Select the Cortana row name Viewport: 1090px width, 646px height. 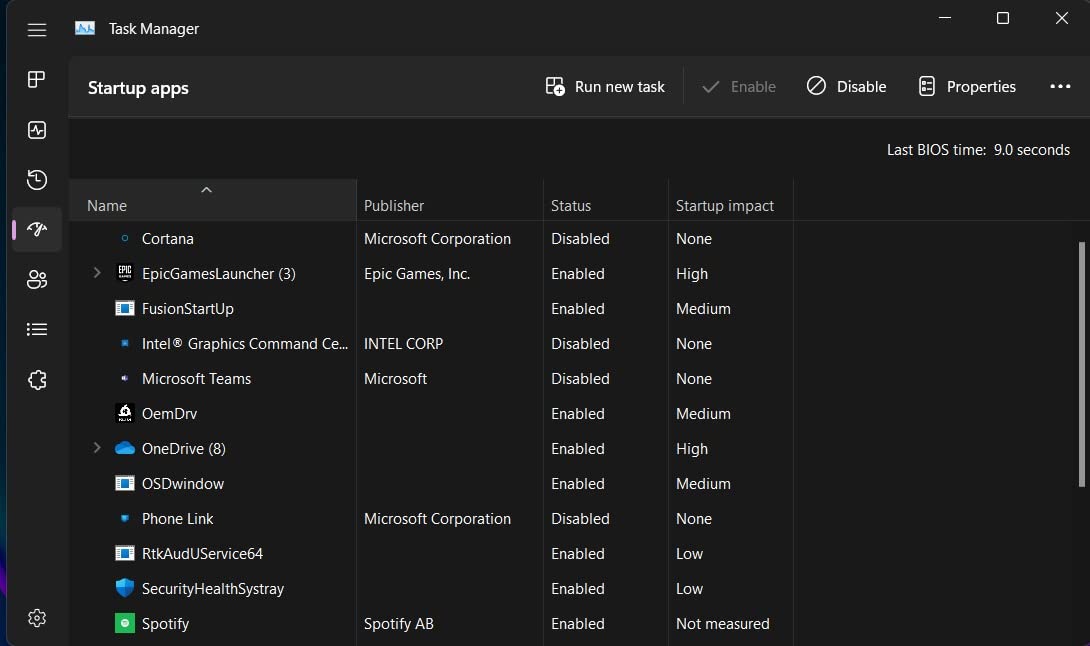click(x=168, y=239)
